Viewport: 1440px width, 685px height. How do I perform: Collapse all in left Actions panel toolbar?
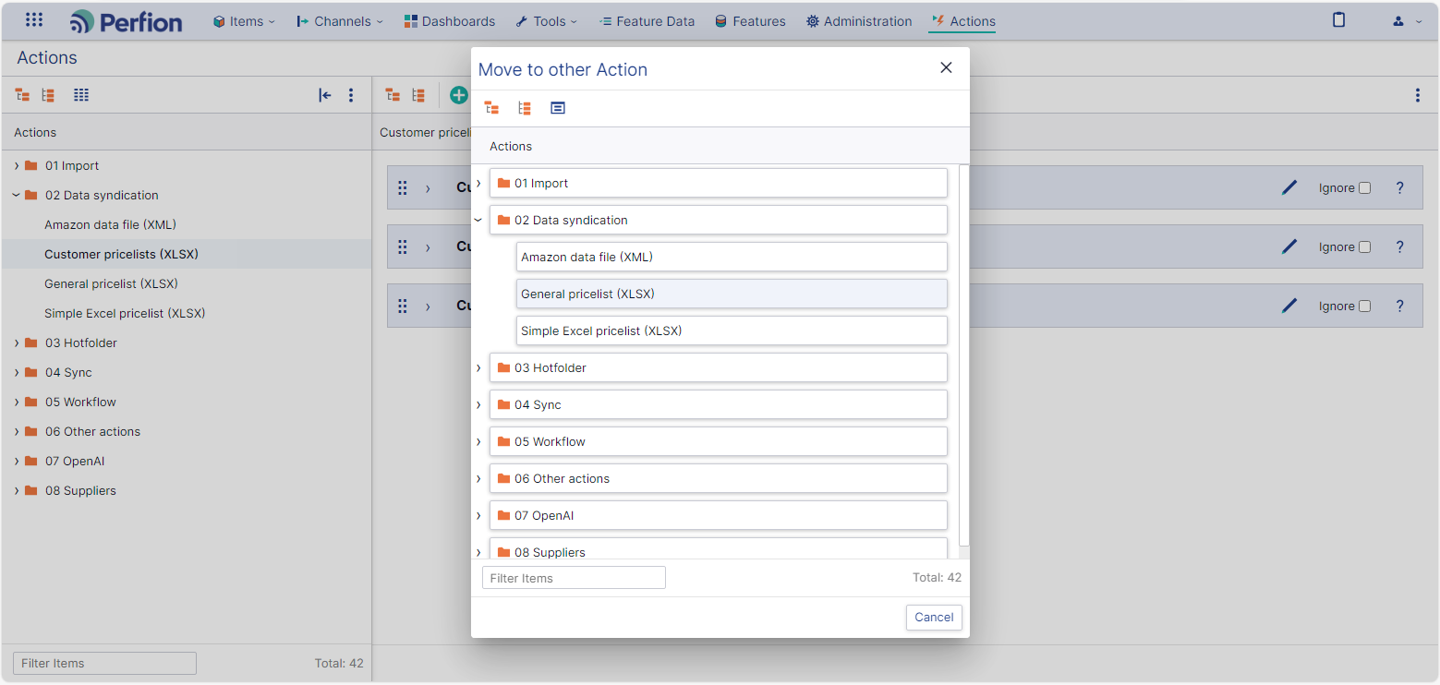(x=48, y=95)
